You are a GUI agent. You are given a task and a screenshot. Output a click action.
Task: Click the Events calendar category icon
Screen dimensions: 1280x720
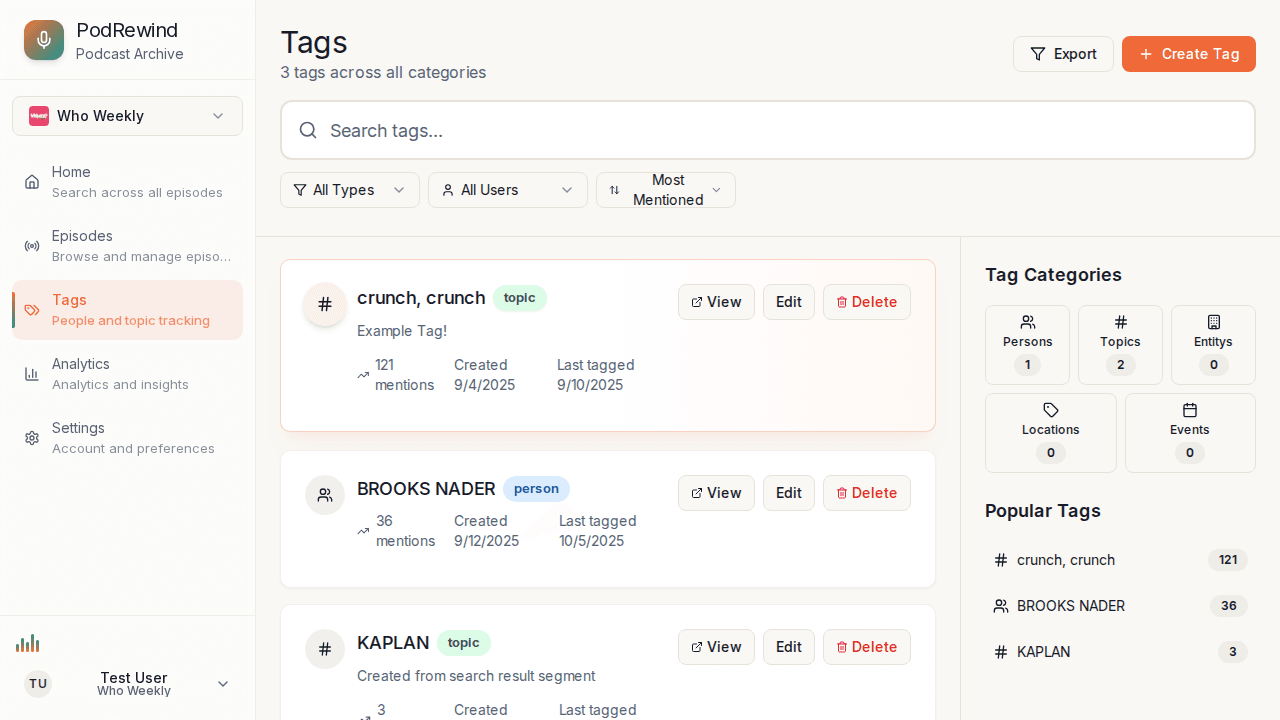[1190, 410]
